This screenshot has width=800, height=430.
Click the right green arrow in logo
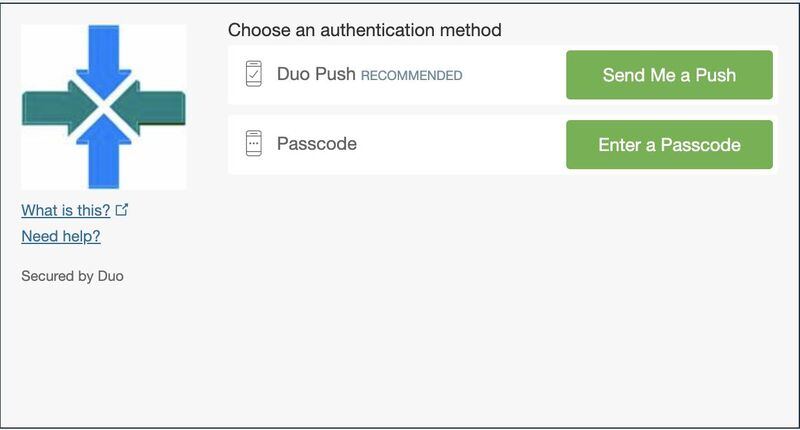click(149, 108)
